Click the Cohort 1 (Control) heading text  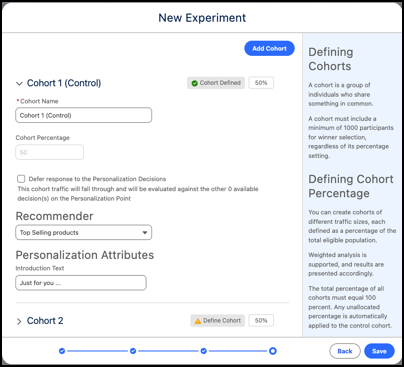[x=64, y=83]
